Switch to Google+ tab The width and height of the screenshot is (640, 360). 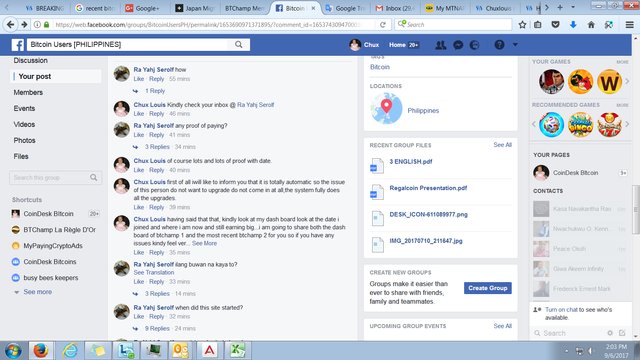point(143,8)
